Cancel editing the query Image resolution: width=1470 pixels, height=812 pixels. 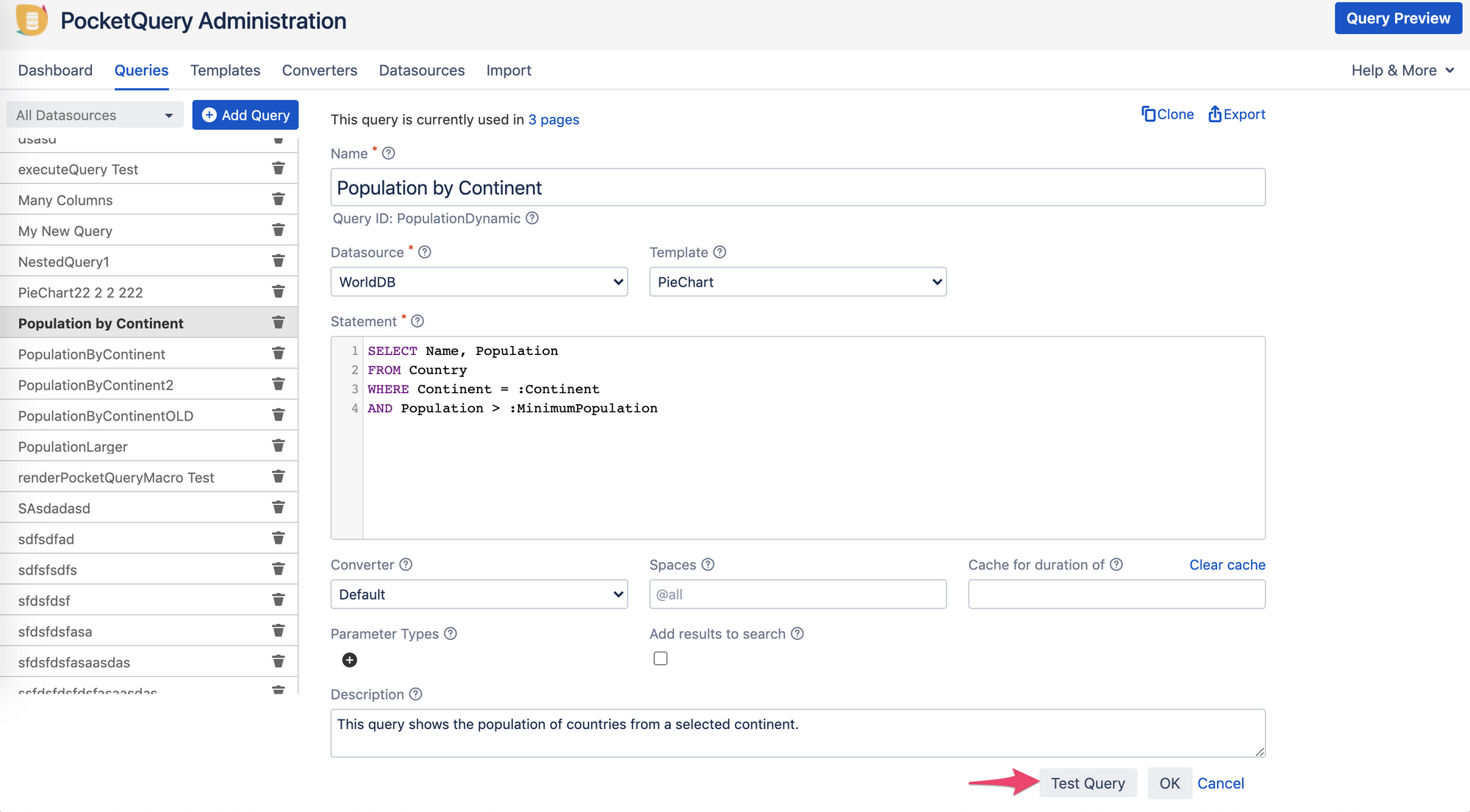(1220, 783)
